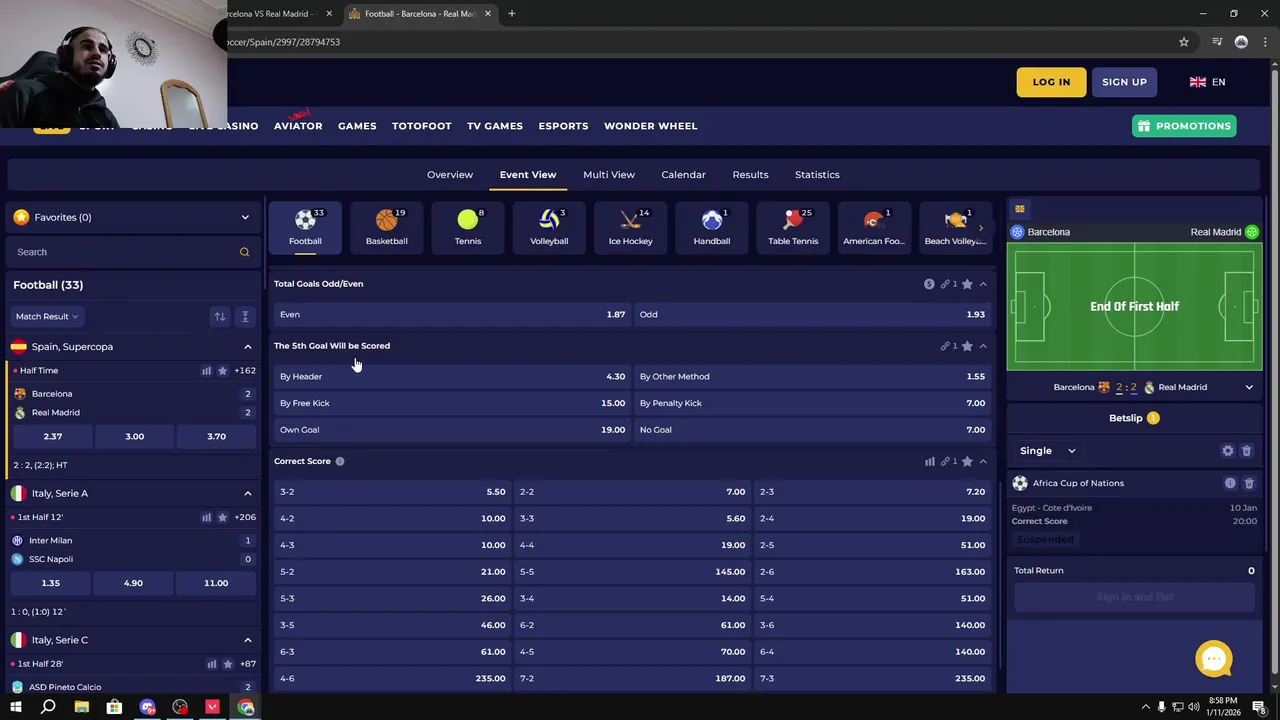The image size is (1280, 720).
Task: Open the EN language selector
Action: [1207, 82]
